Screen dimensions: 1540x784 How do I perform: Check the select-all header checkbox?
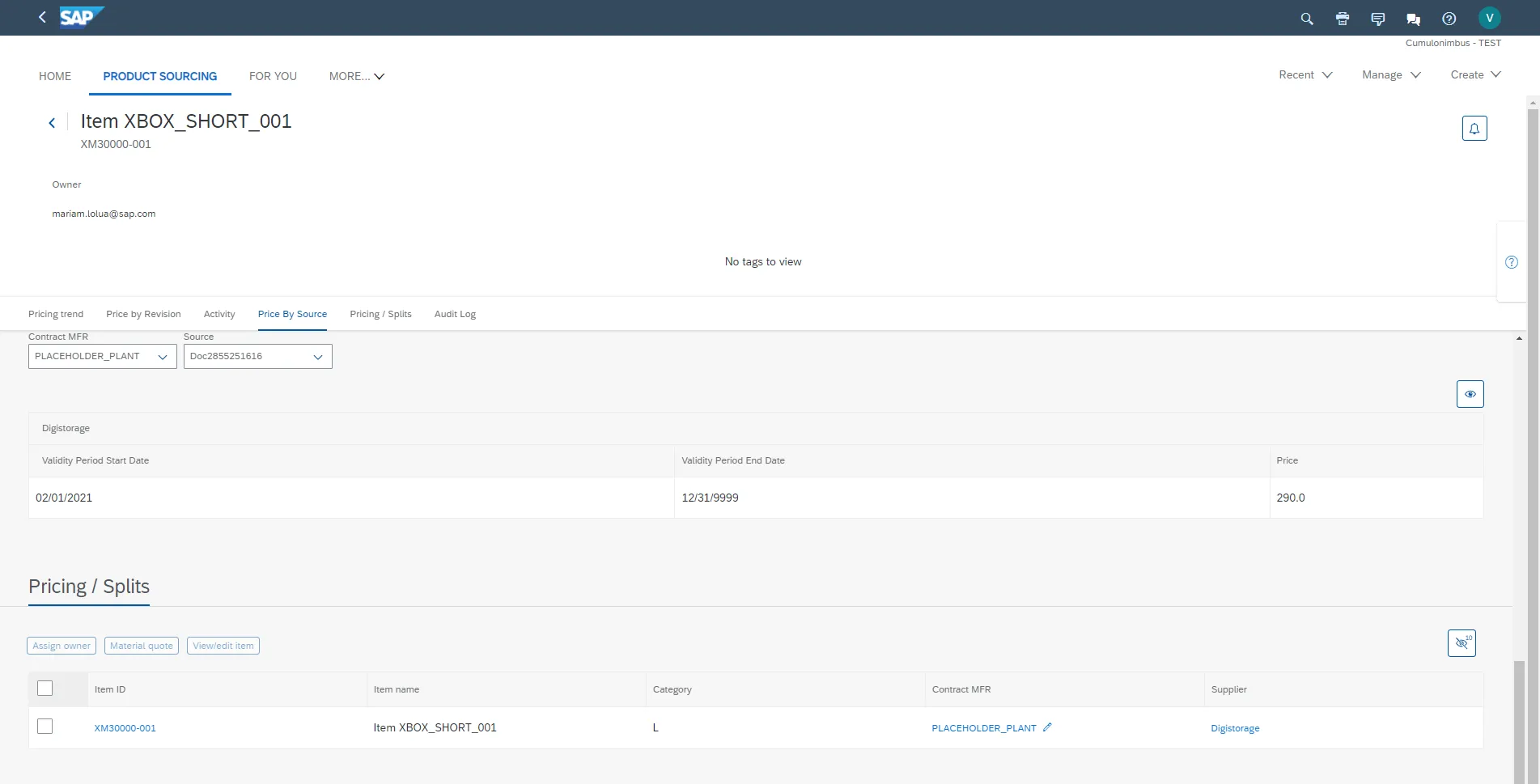click(45, 689)
